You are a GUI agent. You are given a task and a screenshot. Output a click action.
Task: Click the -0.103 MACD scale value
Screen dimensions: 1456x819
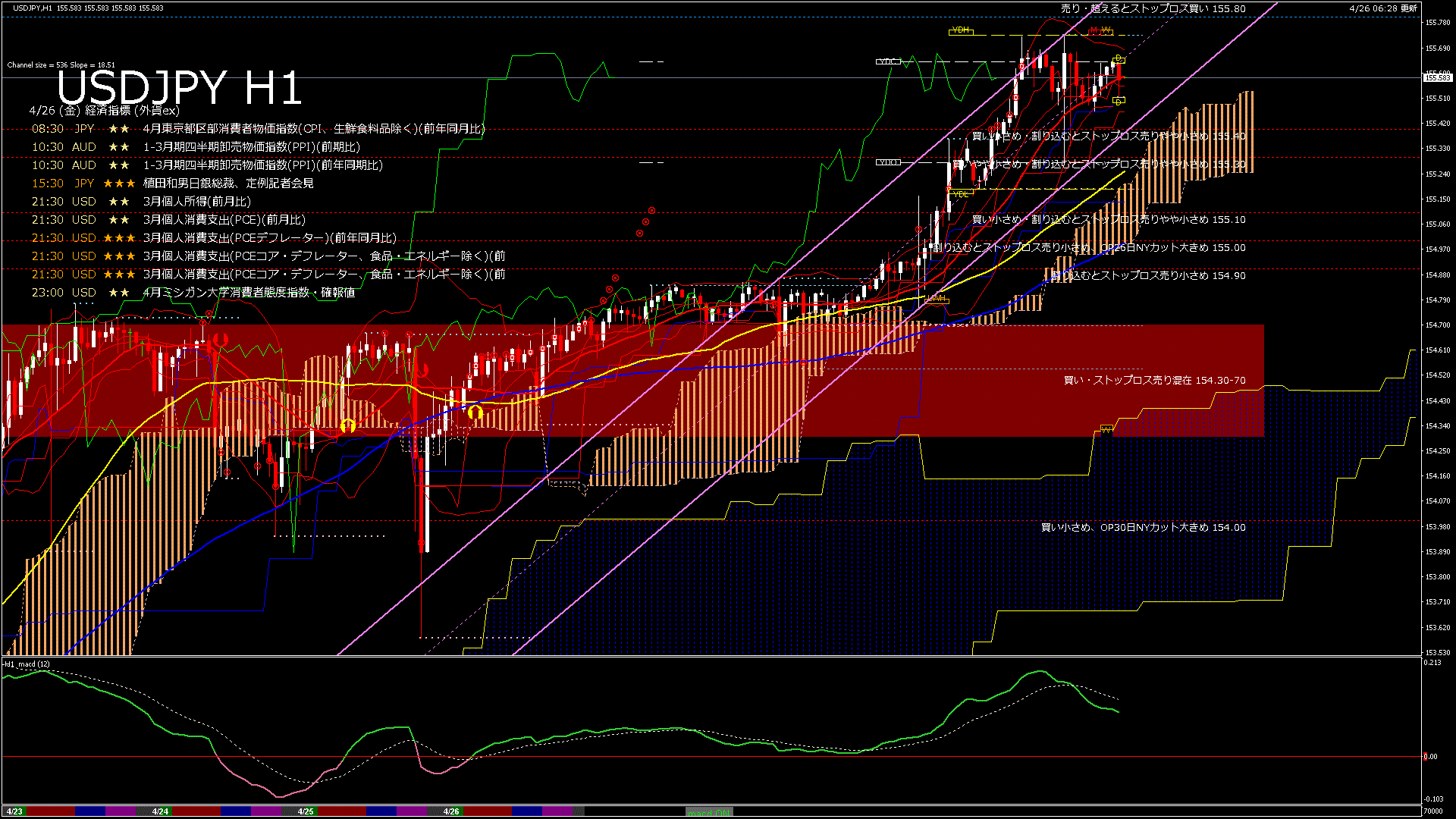click(1433, 799)
